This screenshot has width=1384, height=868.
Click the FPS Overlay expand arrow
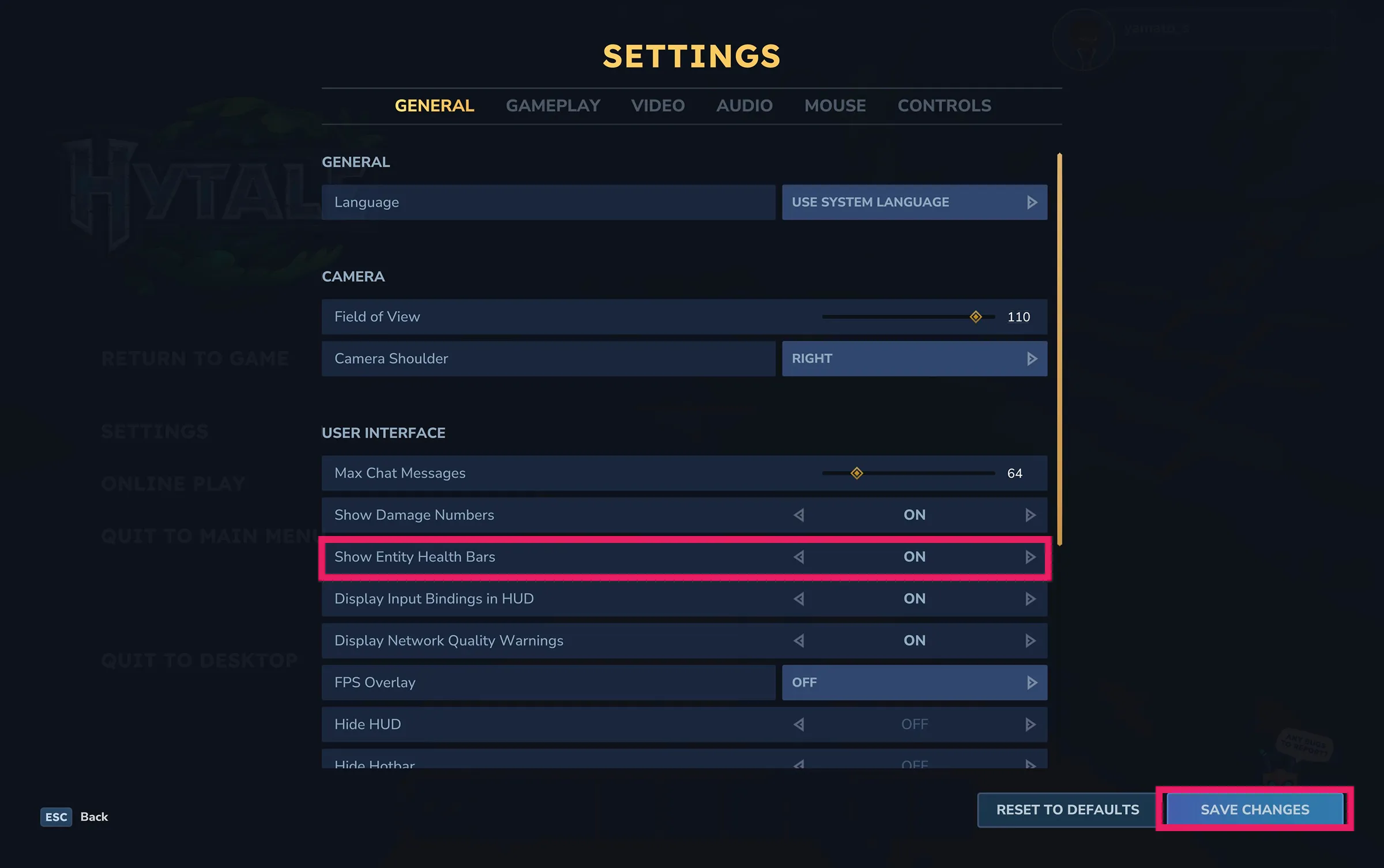click(1032, 682)
